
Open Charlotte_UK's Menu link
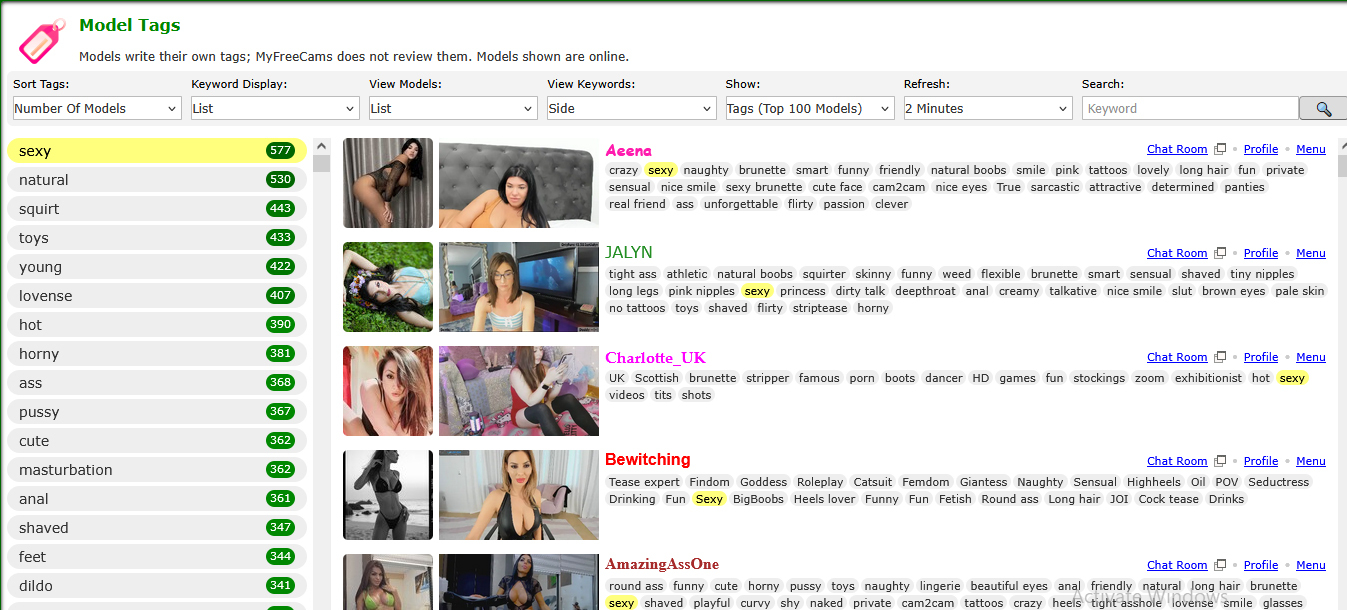click(1311, 357)
